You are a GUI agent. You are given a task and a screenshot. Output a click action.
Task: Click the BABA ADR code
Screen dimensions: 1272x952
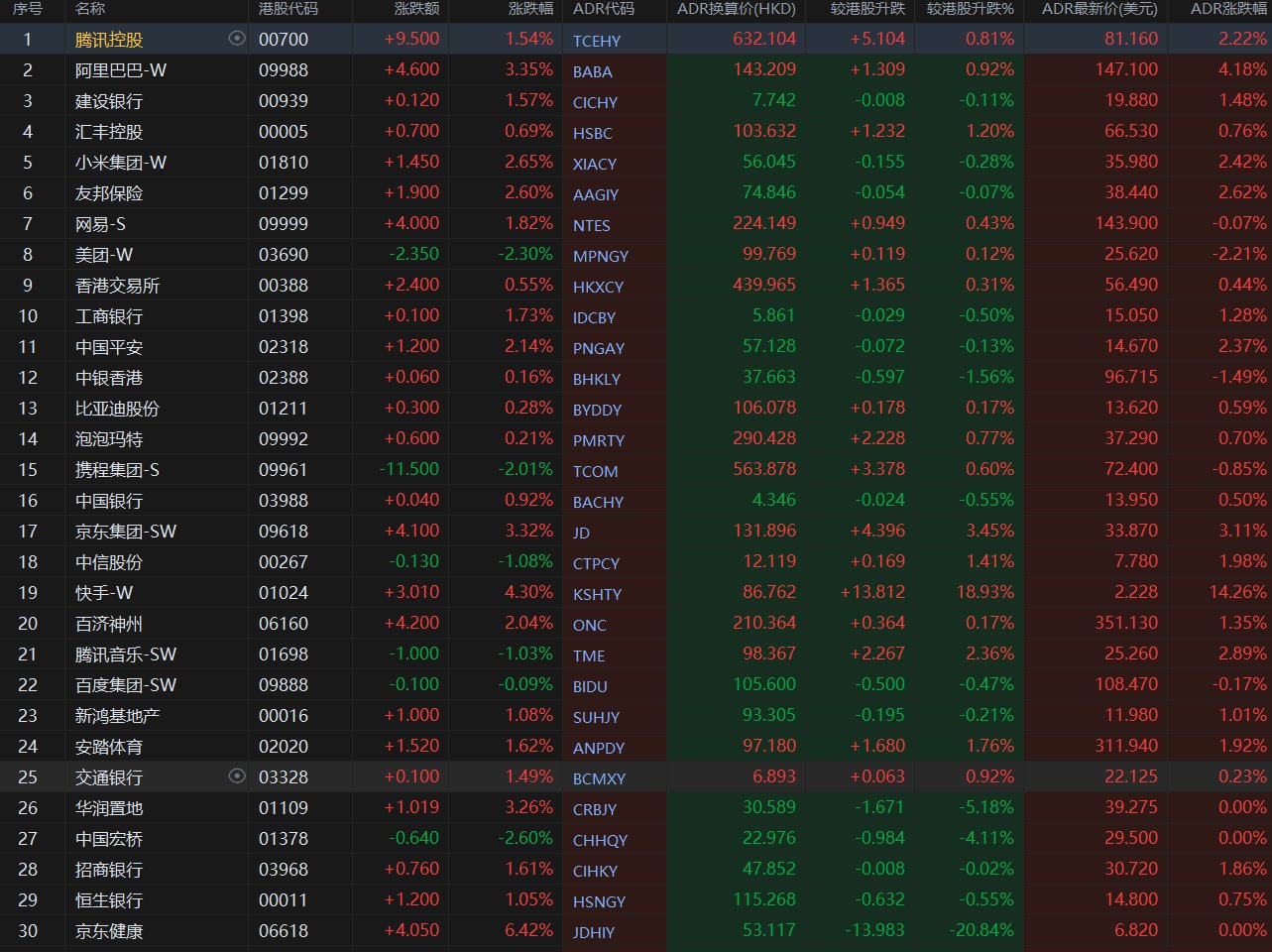pos(593,71)
